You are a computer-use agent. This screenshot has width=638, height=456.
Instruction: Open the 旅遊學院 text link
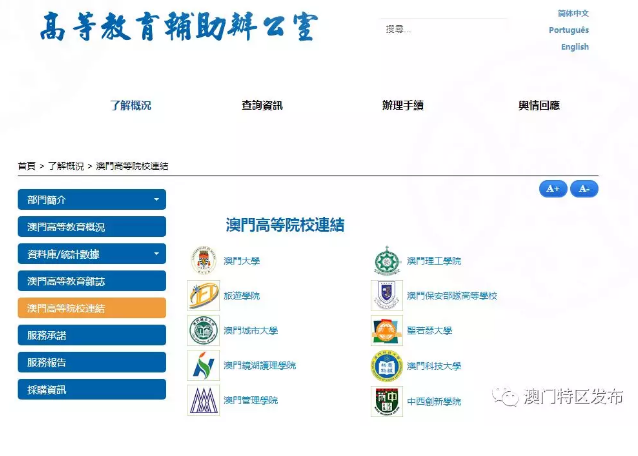[x=242, y=296]
